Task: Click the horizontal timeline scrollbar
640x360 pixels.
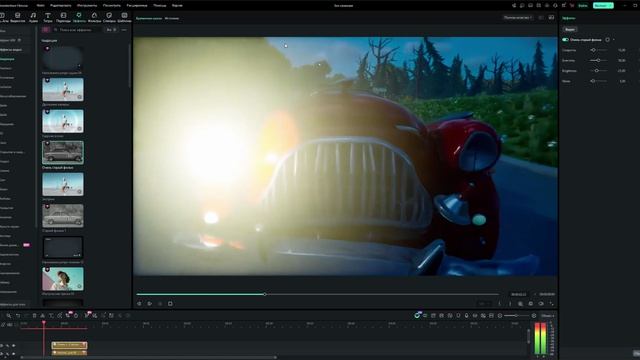Action: [x=149, y=357]
